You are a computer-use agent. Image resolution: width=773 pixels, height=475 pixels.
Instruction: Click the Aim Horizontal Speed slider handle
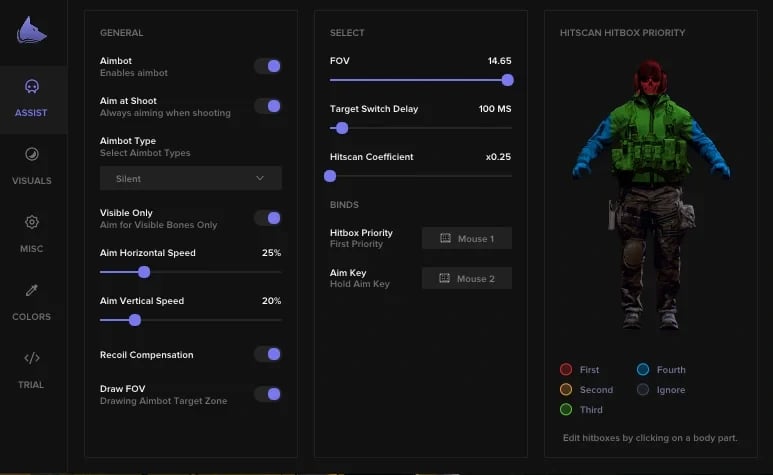(144, 272)
